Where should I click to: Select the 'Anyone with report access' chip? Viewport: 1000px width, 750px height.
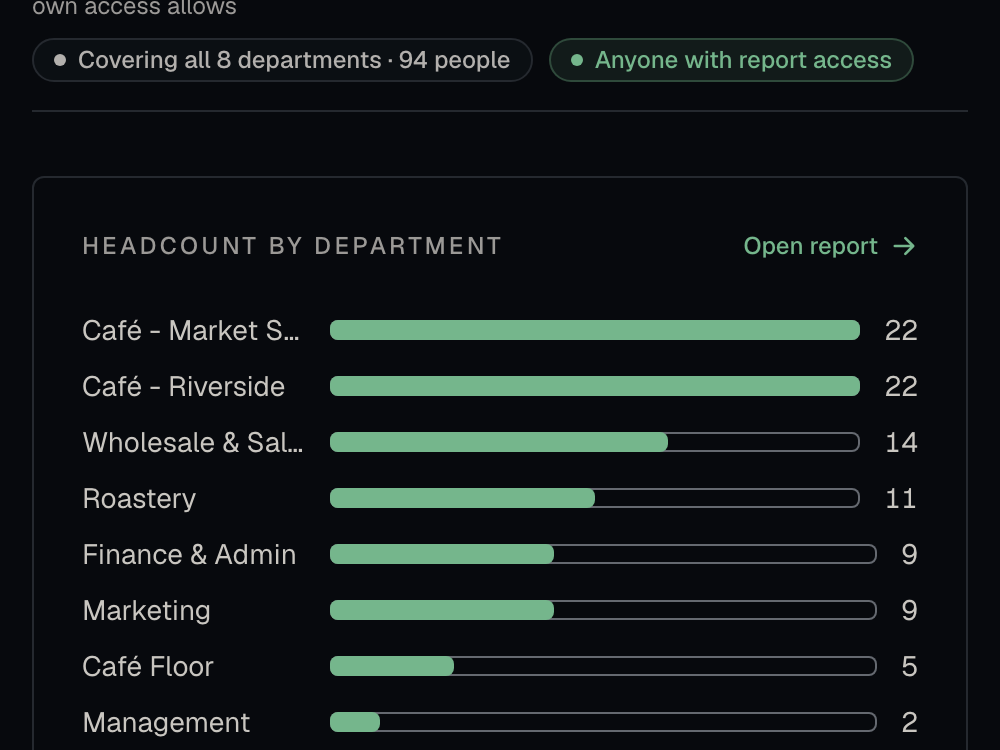tap(732, 60)
